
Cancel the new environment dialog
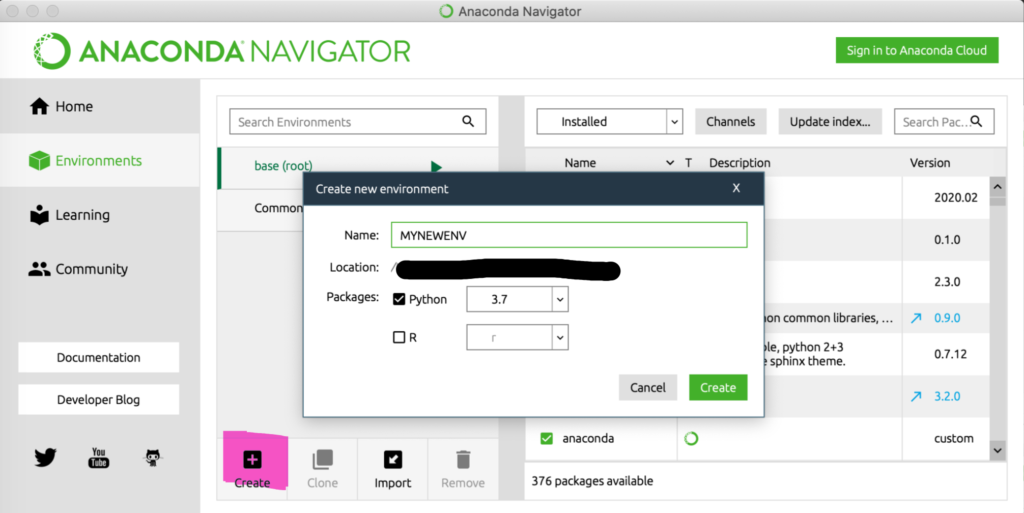tap(648, 387)
